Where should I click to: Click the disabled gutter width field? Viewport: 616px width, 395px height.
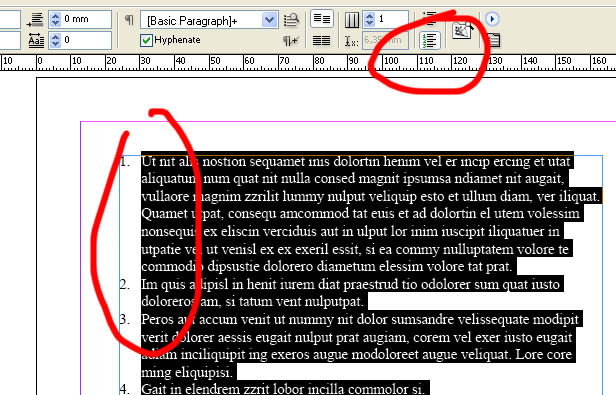coord(385,40)
